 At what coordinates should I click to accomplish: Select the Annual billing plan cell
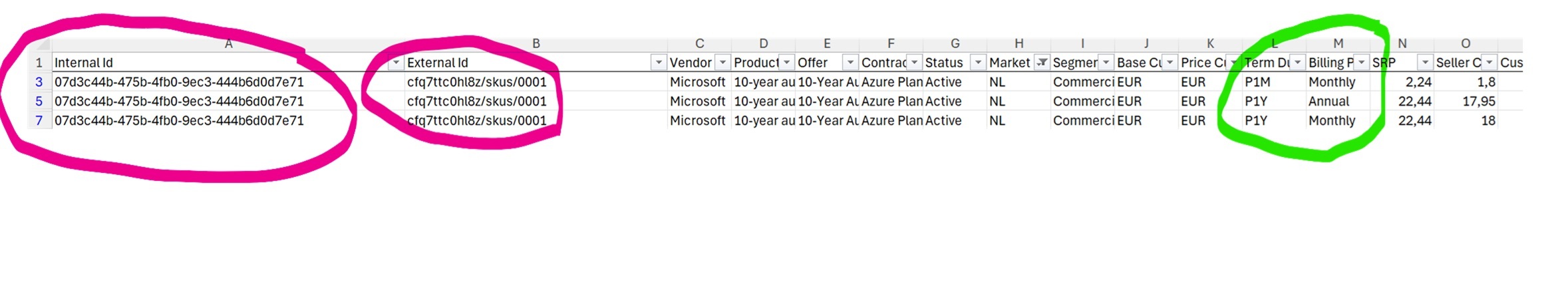pos(1338,101)
